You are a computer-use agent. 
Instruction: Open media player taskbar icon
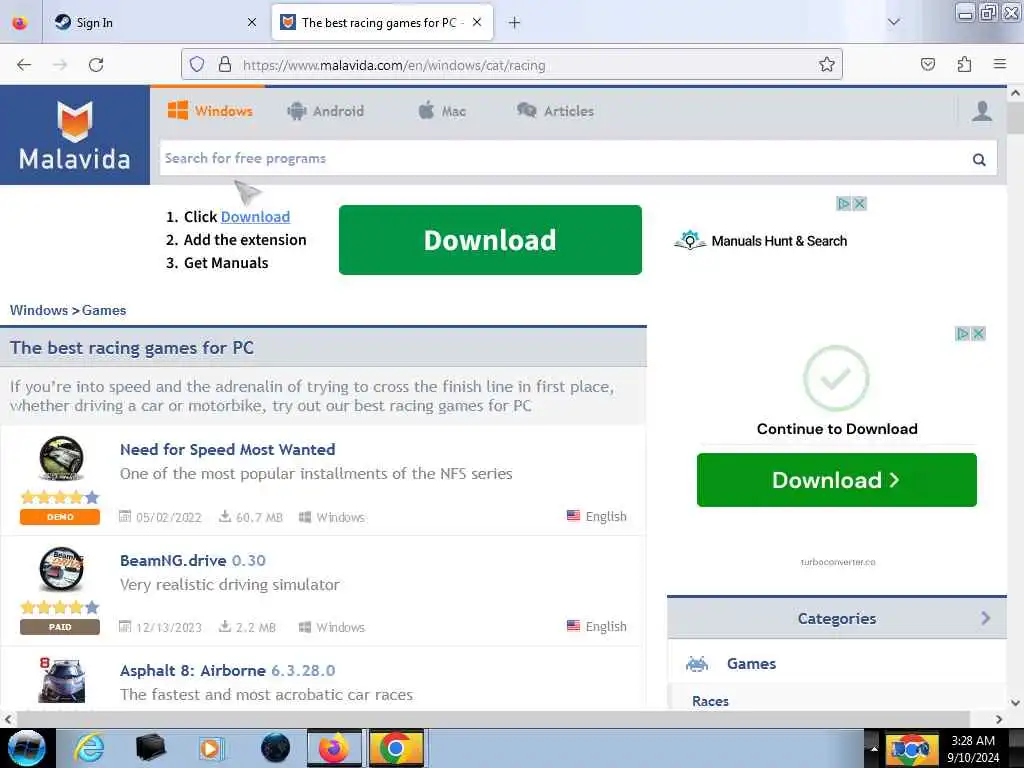(211, 748)
